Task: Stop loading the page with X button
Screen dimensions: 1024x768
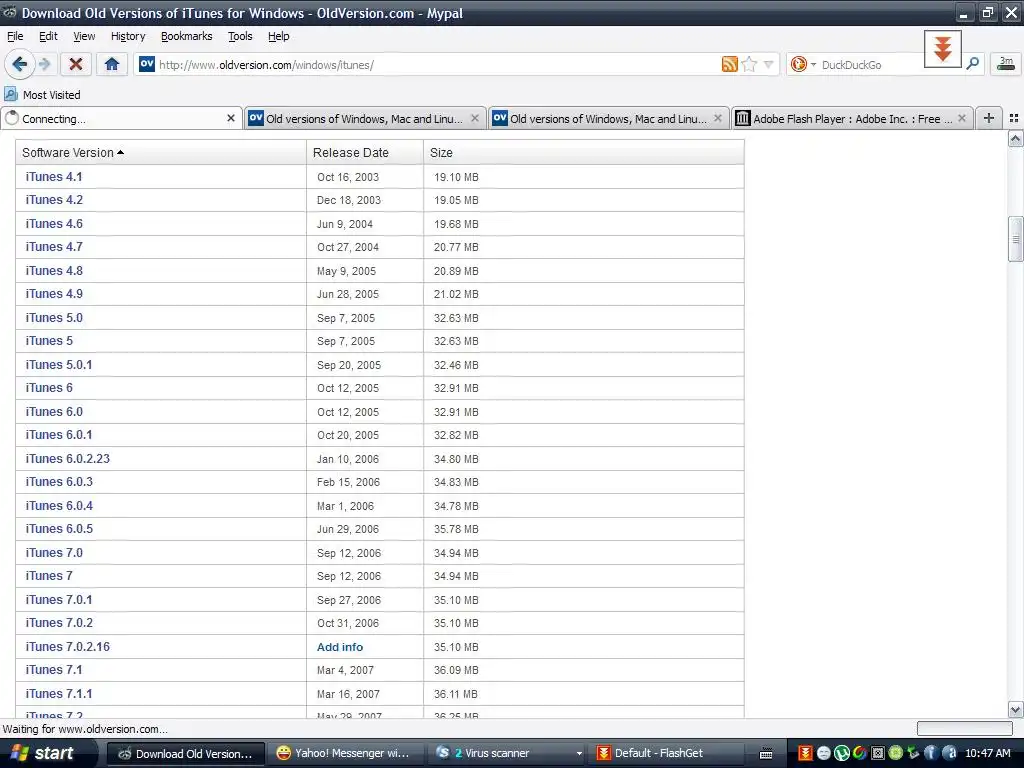Action: [76, 64]
